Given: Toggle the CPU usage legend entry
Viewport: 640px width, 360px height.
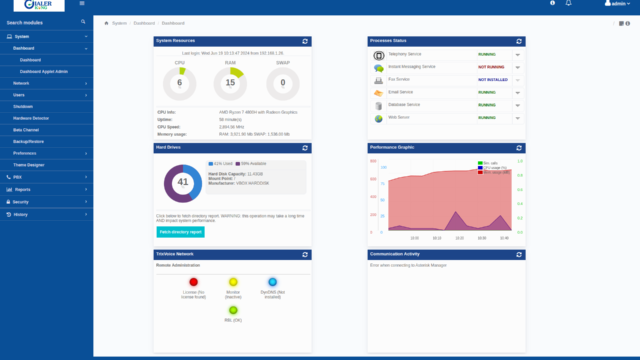Looking at the screenshot, I should coord(492,168).
